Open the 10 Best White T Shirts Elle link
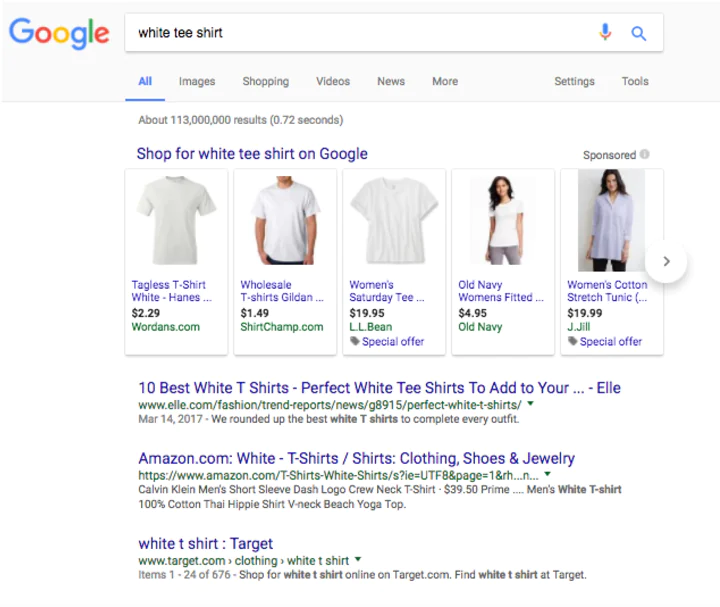The image size is (720, 607). [379, 388]
